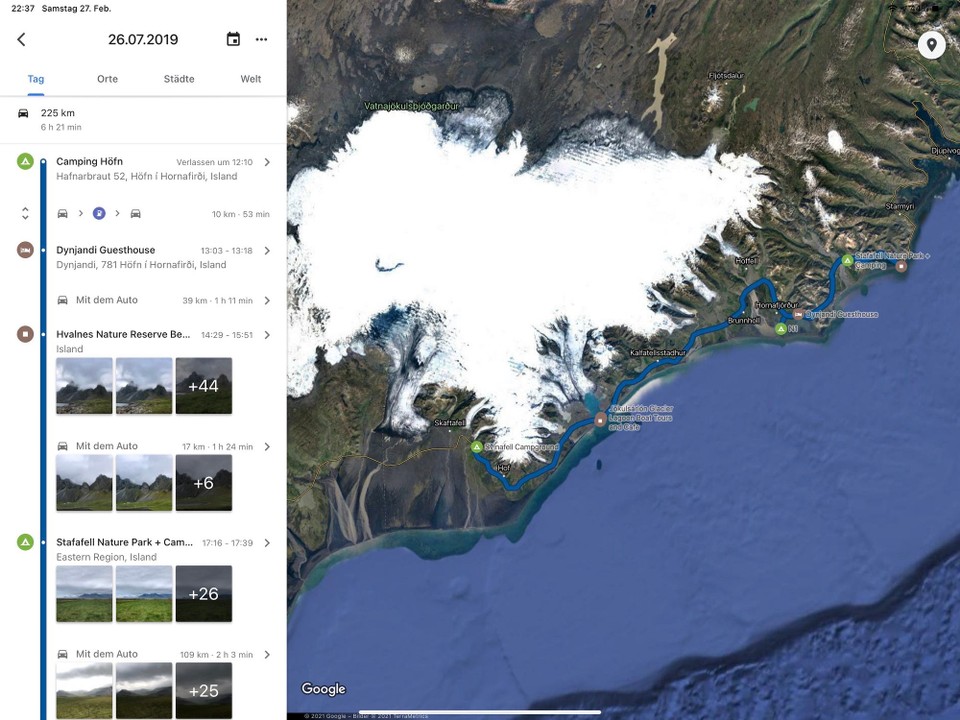Tap the car icon next to 225 km
This screenshot has width=960, height=720.
pyautogui.click(x=23, y=113)
